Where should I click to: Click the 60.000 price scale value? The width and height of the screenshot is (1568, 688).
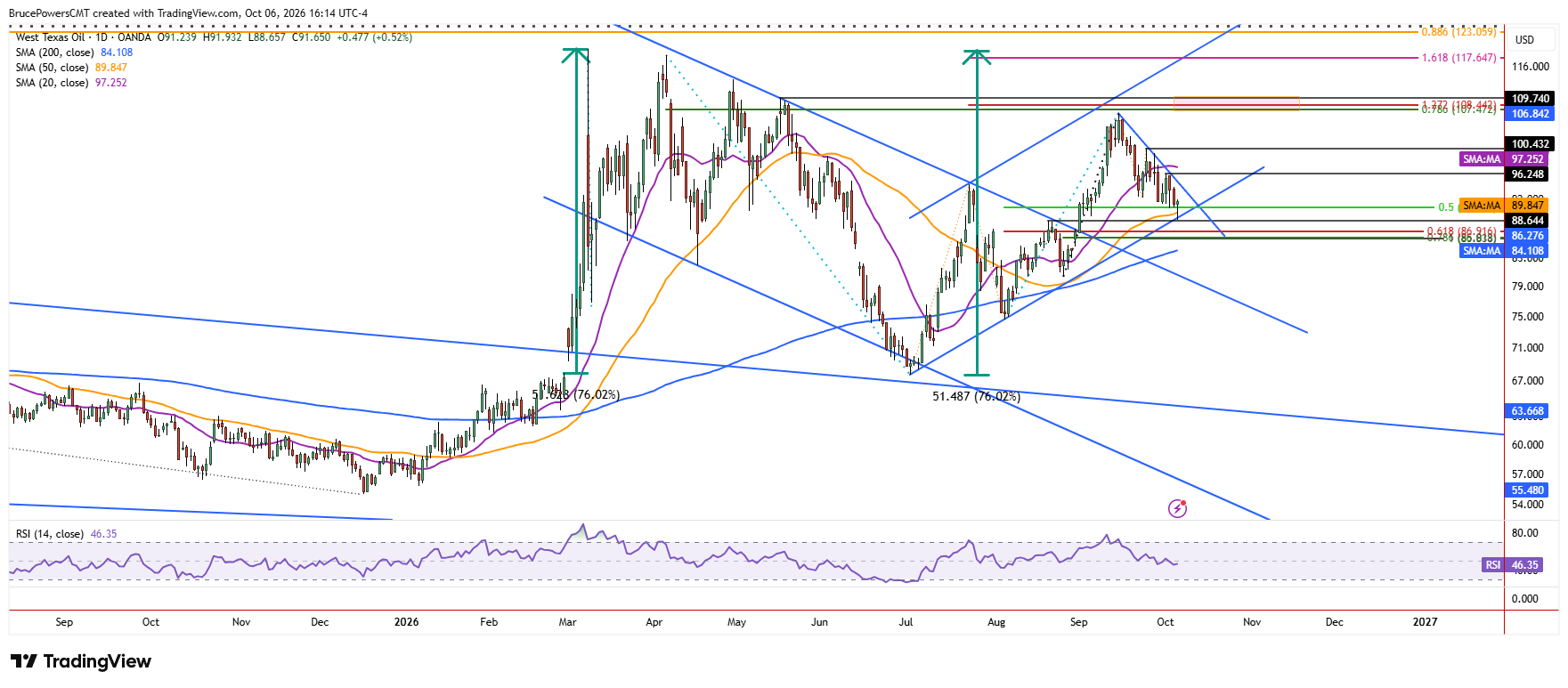pyautogui.click(x=1528, y=445)
